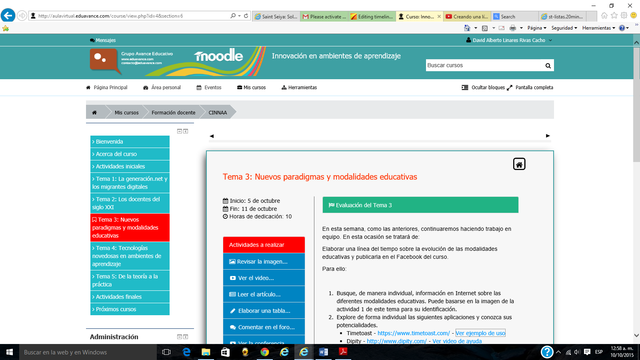This screenshot has width=640, height=360.
Task: Open Revisar la imagen activity
Action: click(x=264, y=262)
